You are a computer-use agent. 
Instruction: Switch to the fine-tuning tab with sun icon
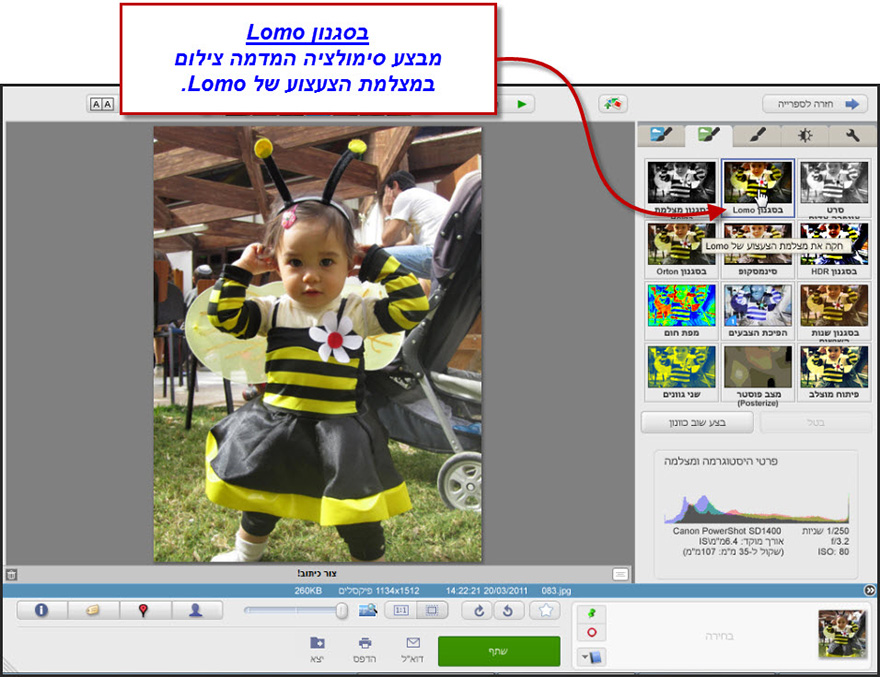804,135
